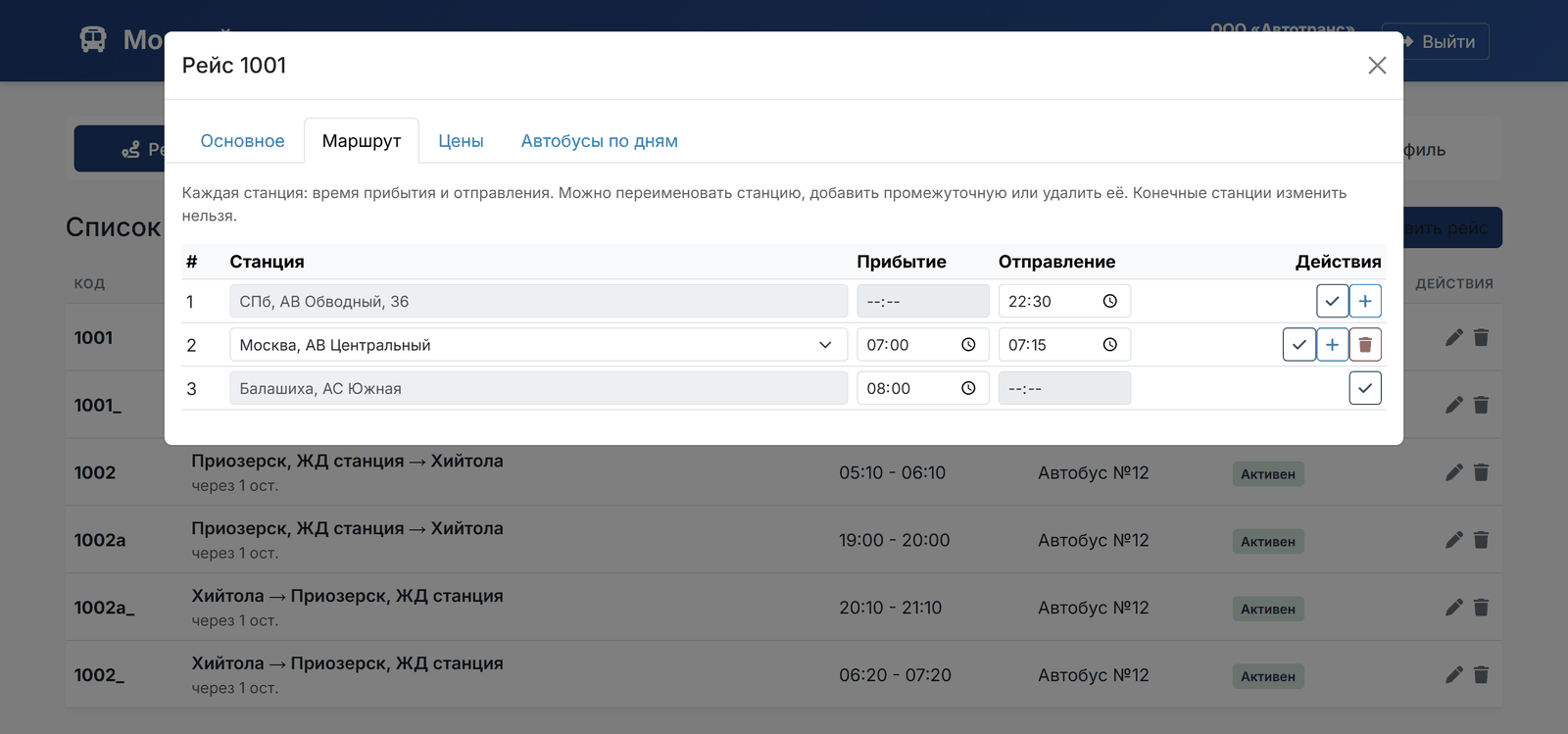Select the Маршрут tab
Viewport: 1568px width, 734px height.
(x=362, y=141)
